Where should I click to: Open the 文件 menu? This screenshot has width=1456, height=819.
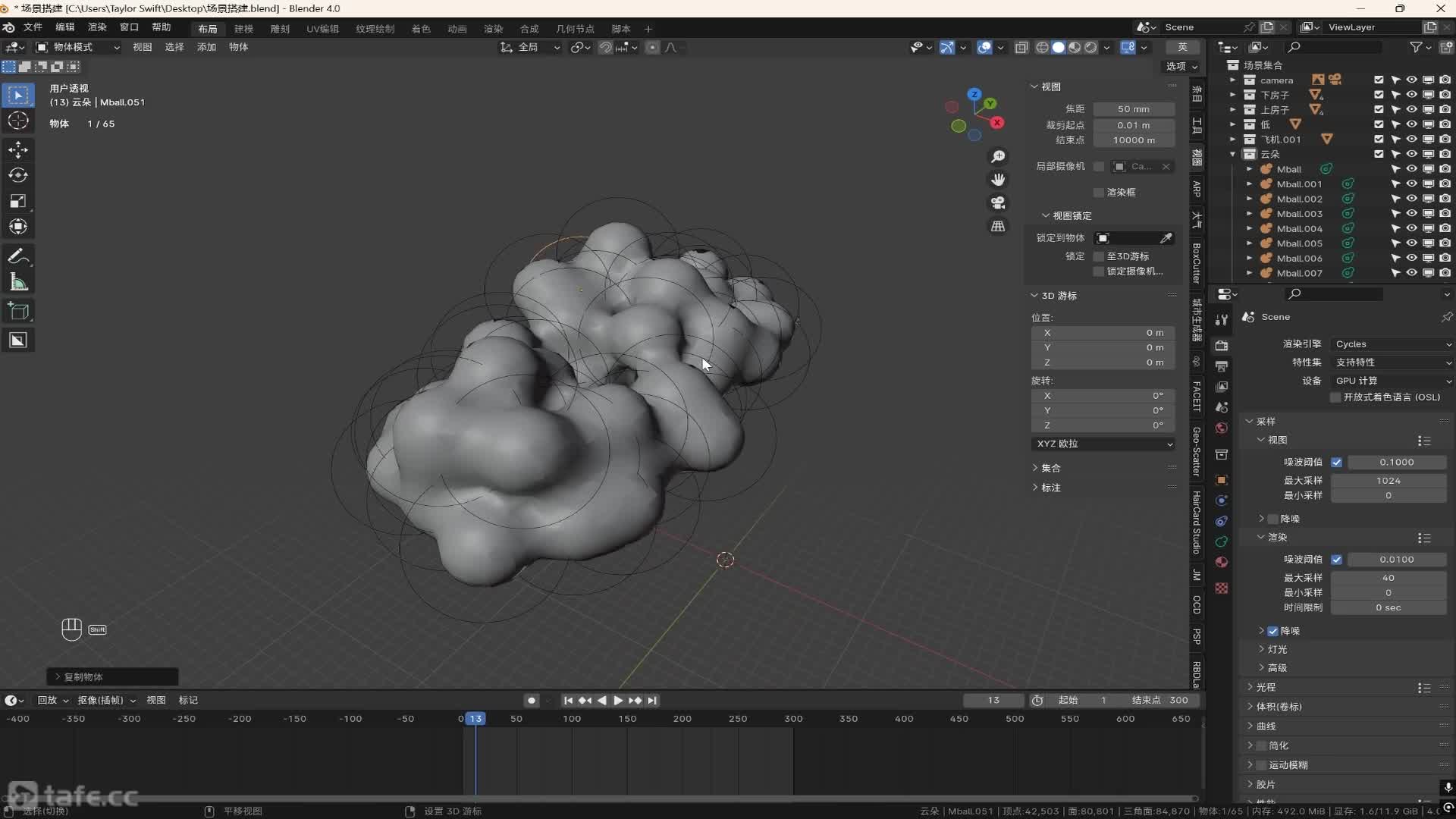click(x=33, y=27)
